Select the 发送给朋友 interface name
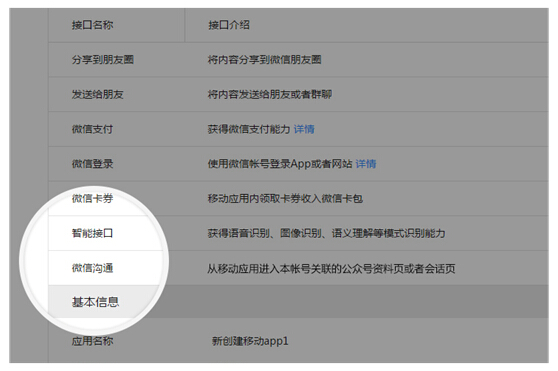The width and height of the screenshot is (558, 371). [x=98, y=94]
